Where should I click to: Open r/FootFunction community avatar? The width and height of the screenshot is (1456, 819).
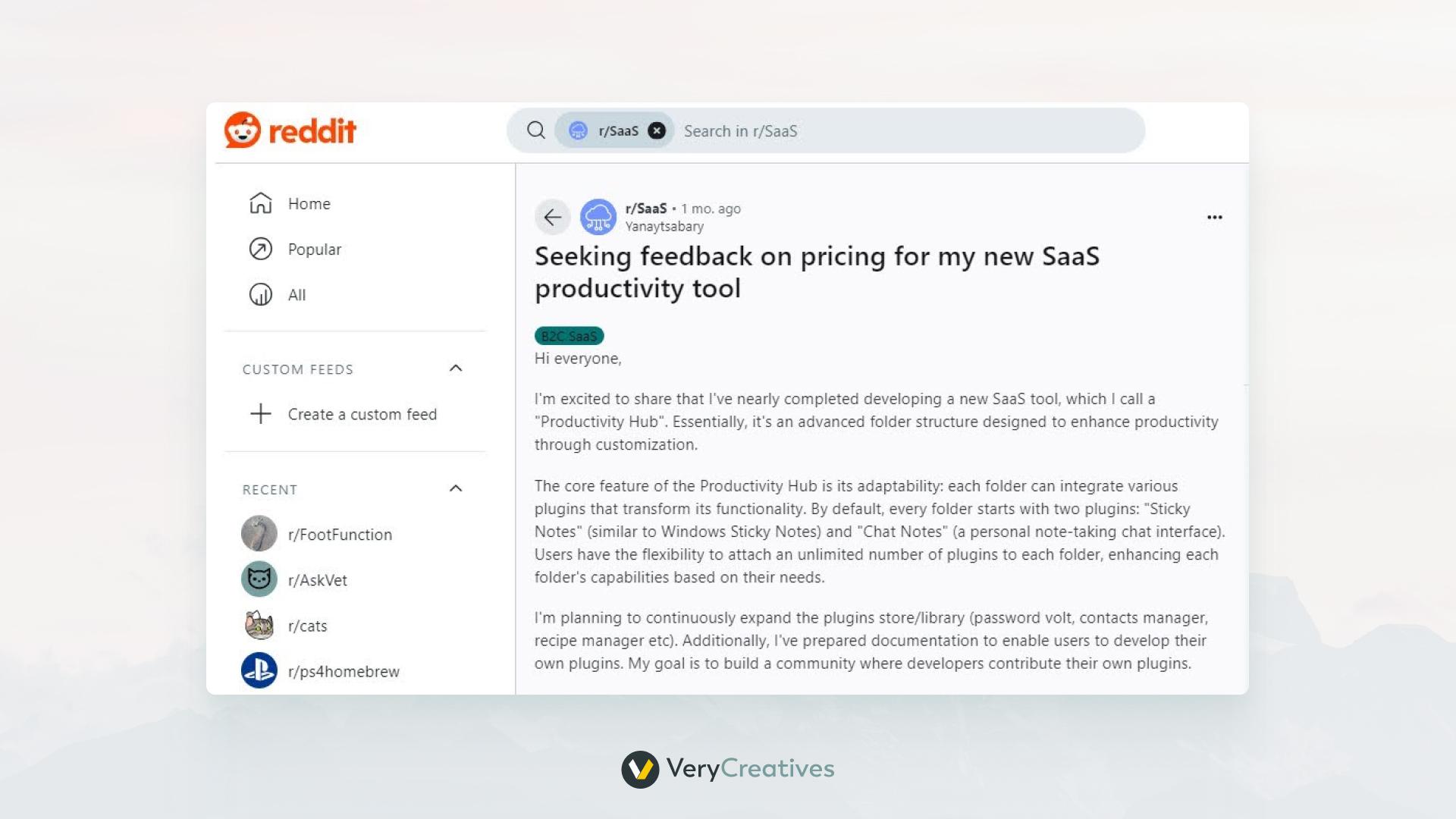point(259,534)
